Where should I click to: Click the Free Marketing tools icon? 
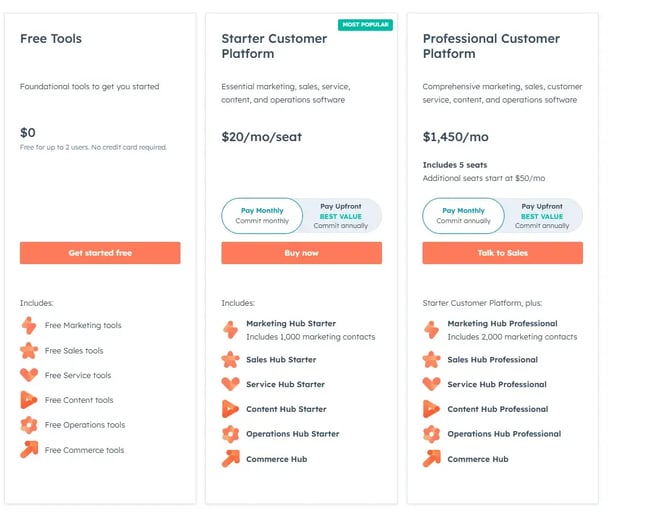[28, 325]
